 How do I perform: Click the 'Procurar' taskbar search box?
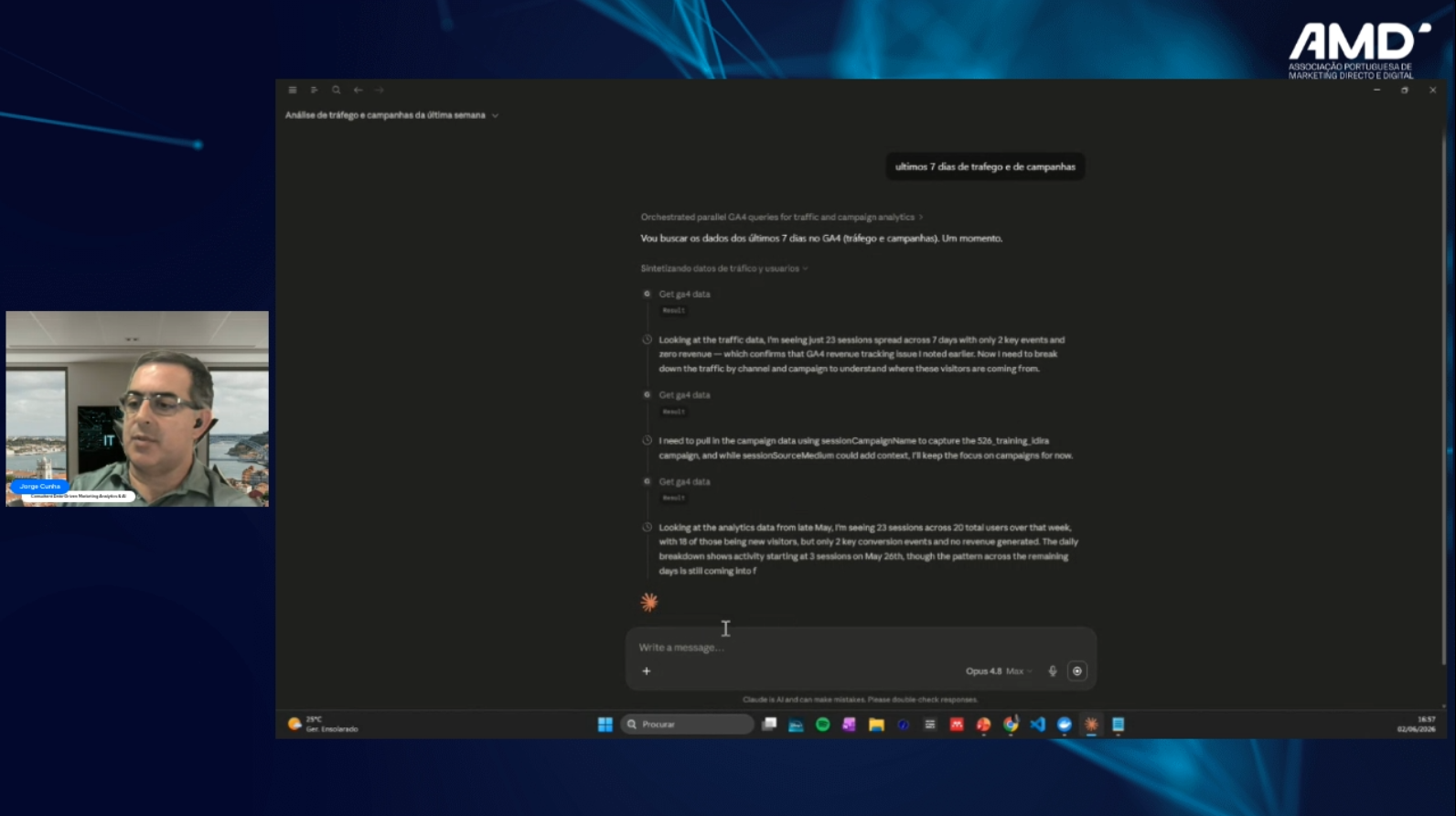click(x=688, y=724)
